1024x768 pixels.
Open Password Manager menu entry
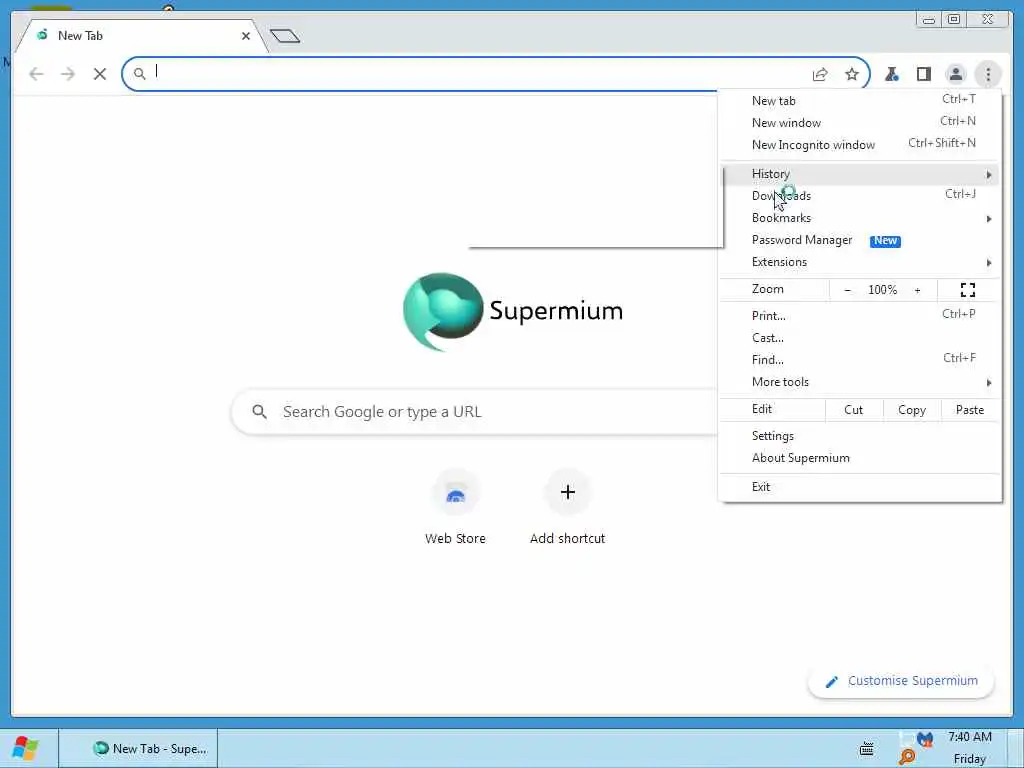click(x=859, y=240)
